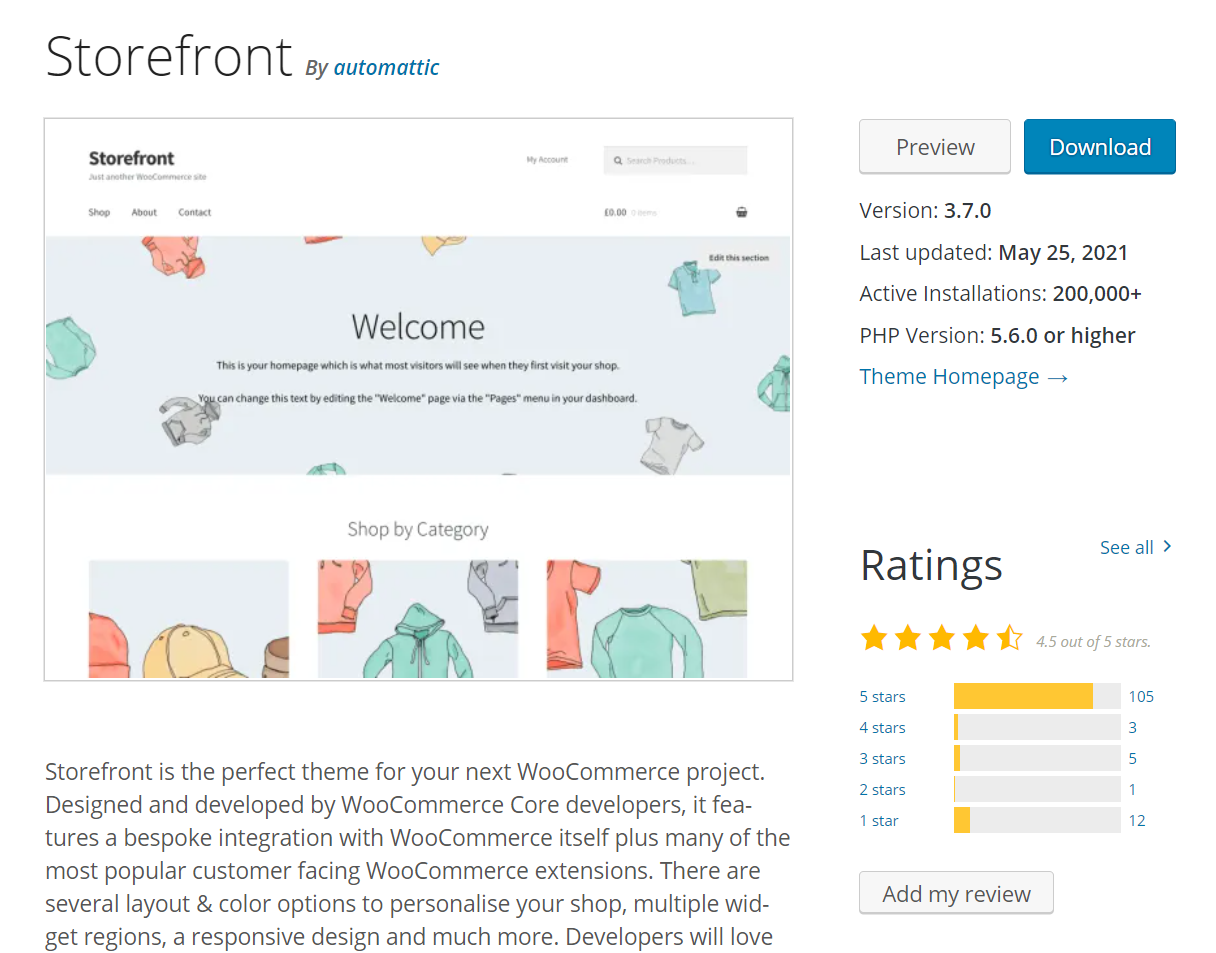Click See all ratings link

point(1126,547)
